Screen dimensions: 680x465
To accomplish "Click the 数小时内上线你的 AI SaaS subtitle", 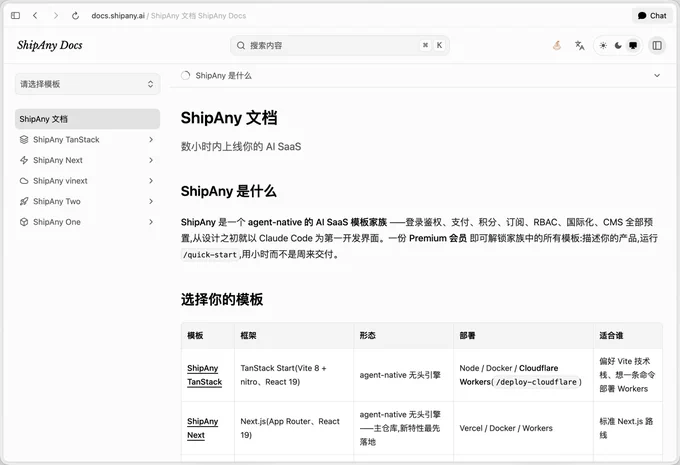I will point(241,147).
